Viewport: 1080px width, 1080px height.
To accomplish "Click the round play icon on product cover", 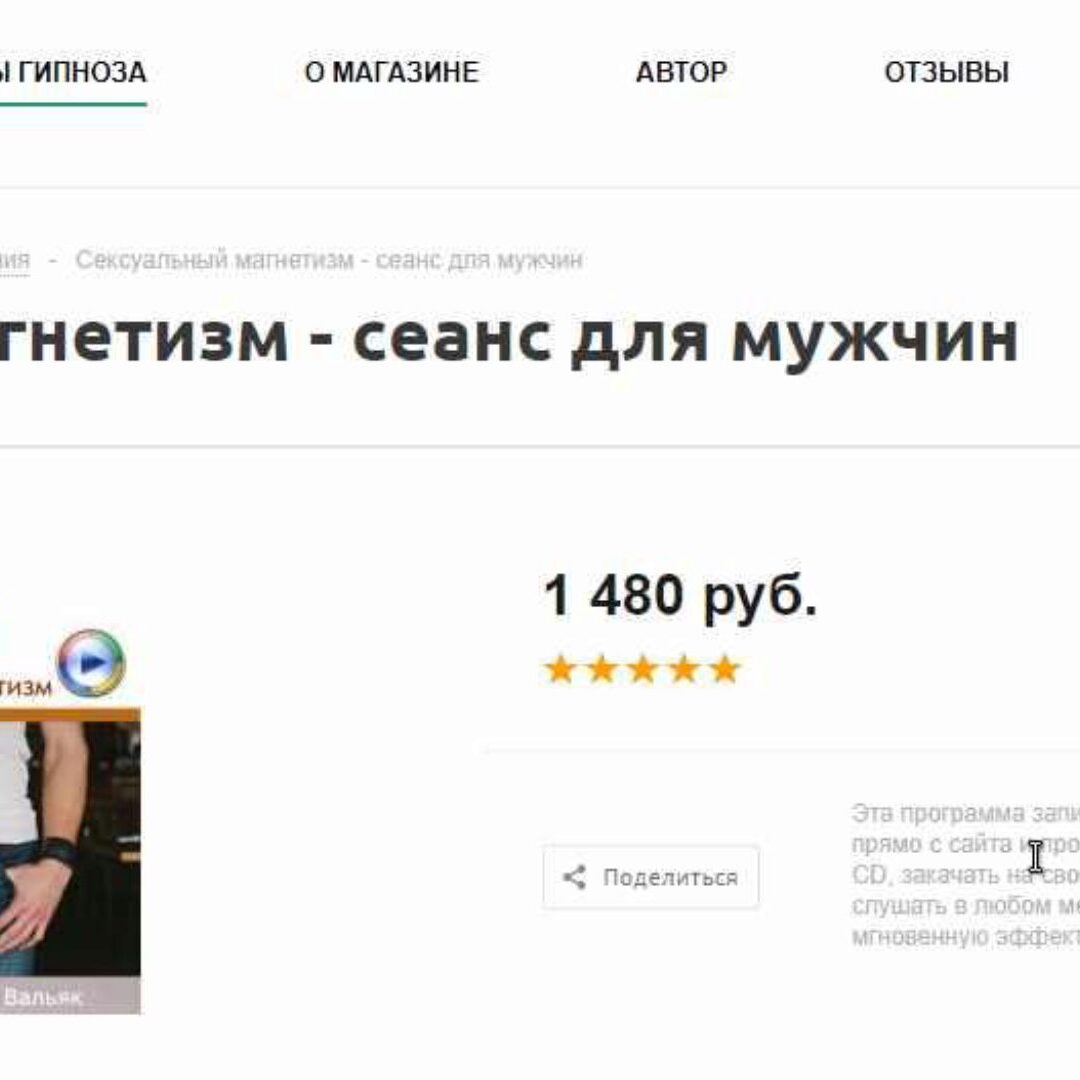I will tap(91, 663).
